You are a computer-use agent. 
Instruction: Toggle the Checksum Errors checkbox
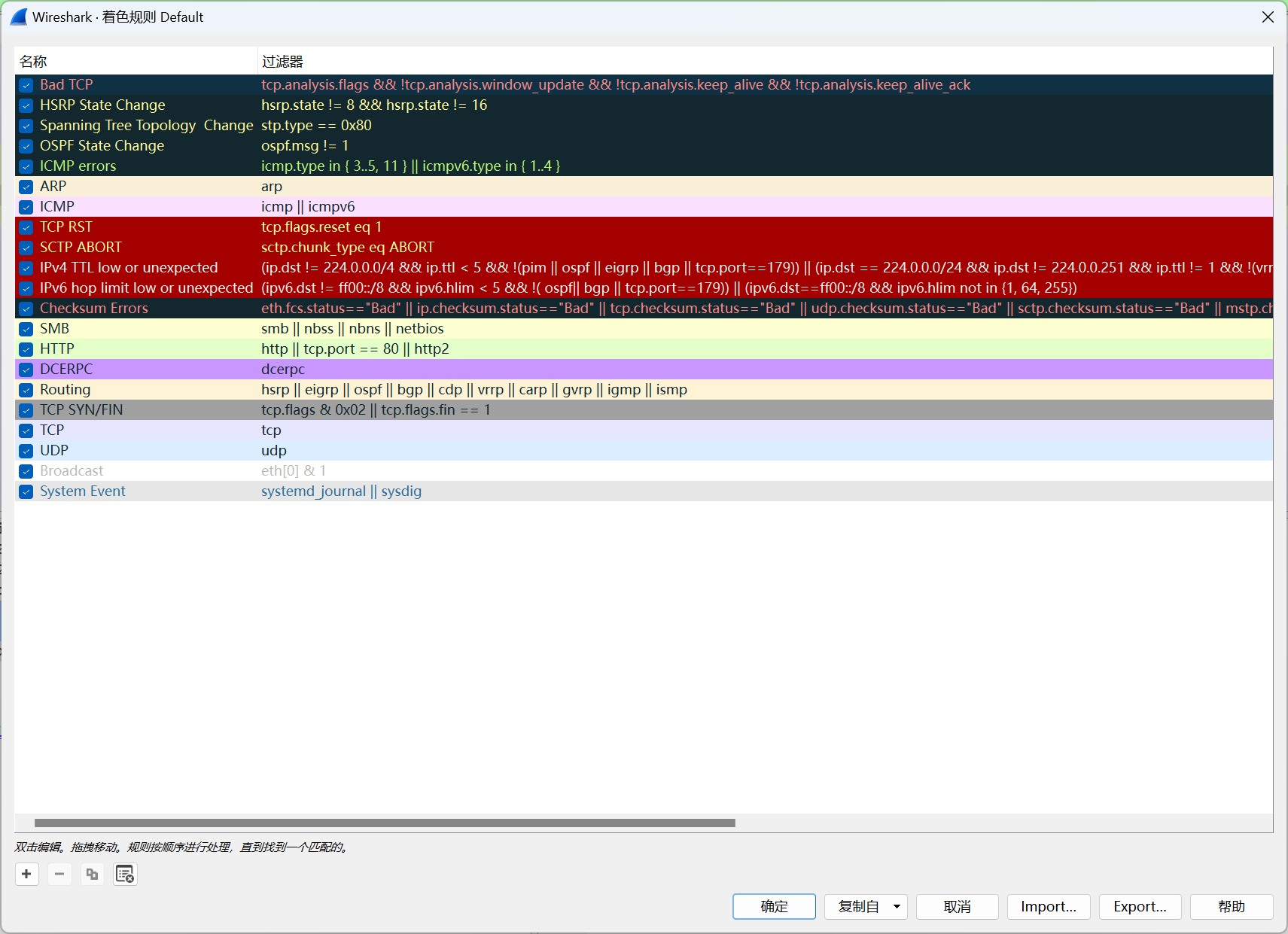[x=26, y=309]
